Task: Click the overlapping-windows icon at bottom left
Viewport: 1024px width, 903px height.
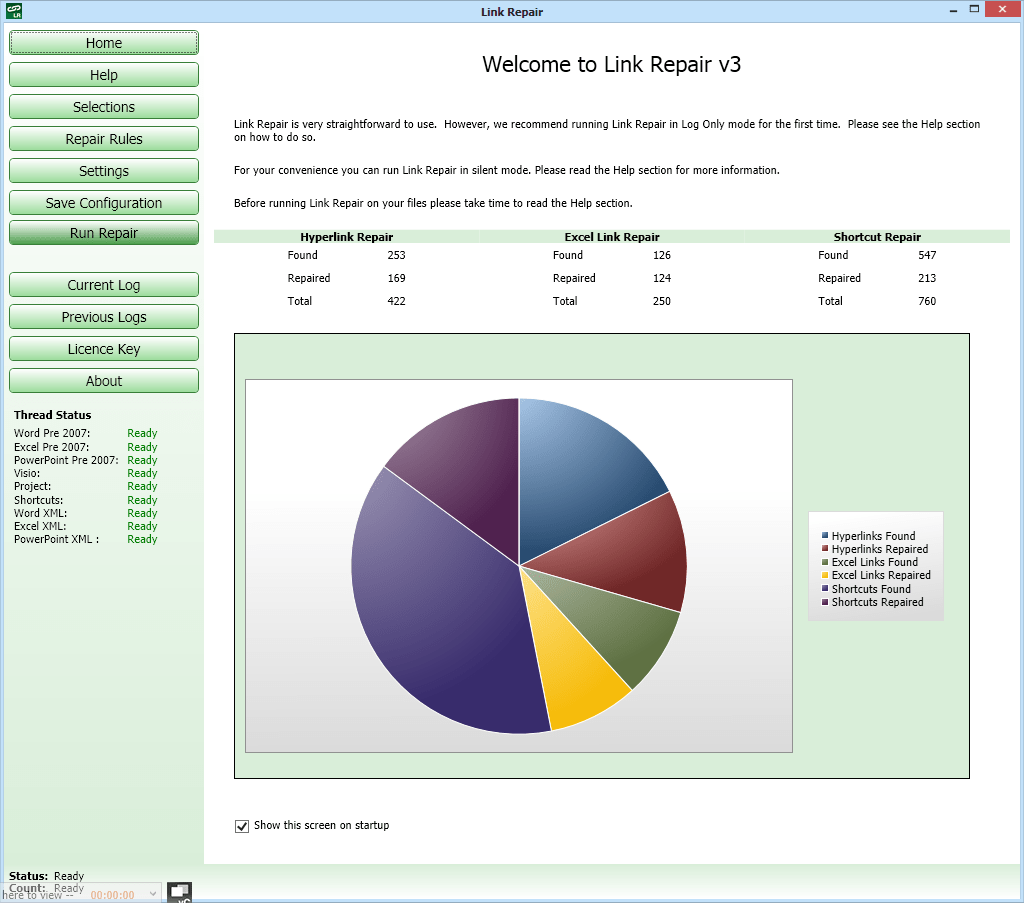Action: 179,892
